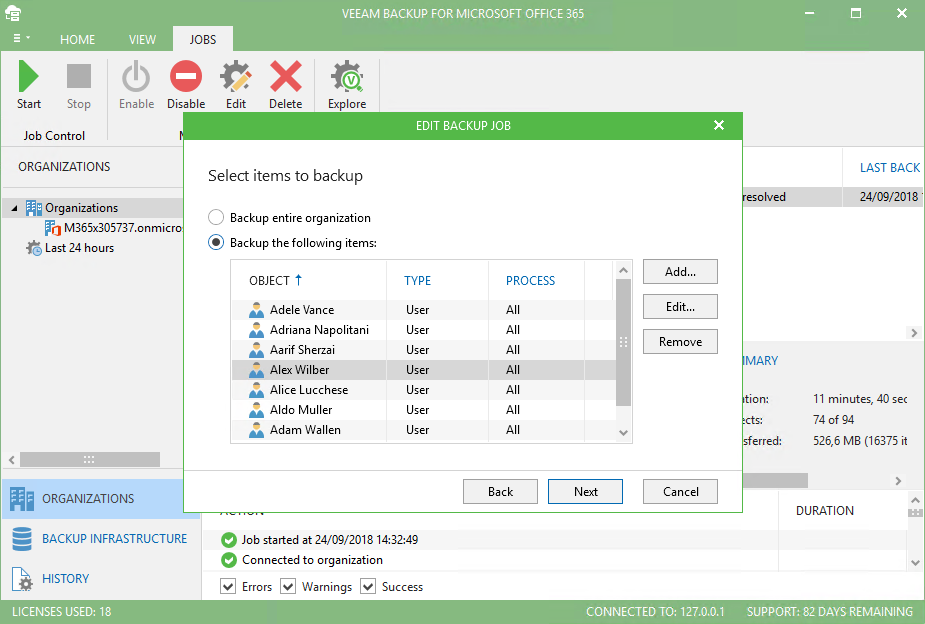Screen dimensions: 925x624
Task: Click the Delete job red X icon
Action: pyautogui.click(x=286, y=77)
